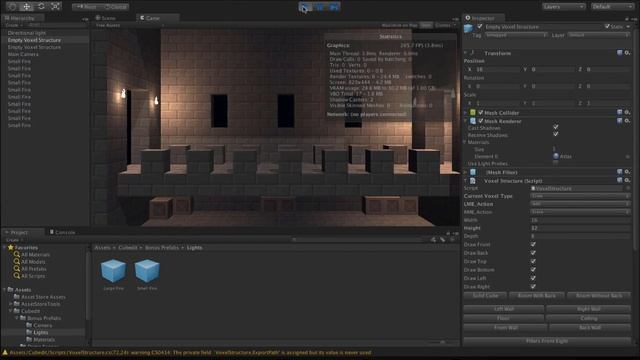Toggle the Stats button in Game view
This screenshot has height=360, width=640.
click(x=426, y=25)
